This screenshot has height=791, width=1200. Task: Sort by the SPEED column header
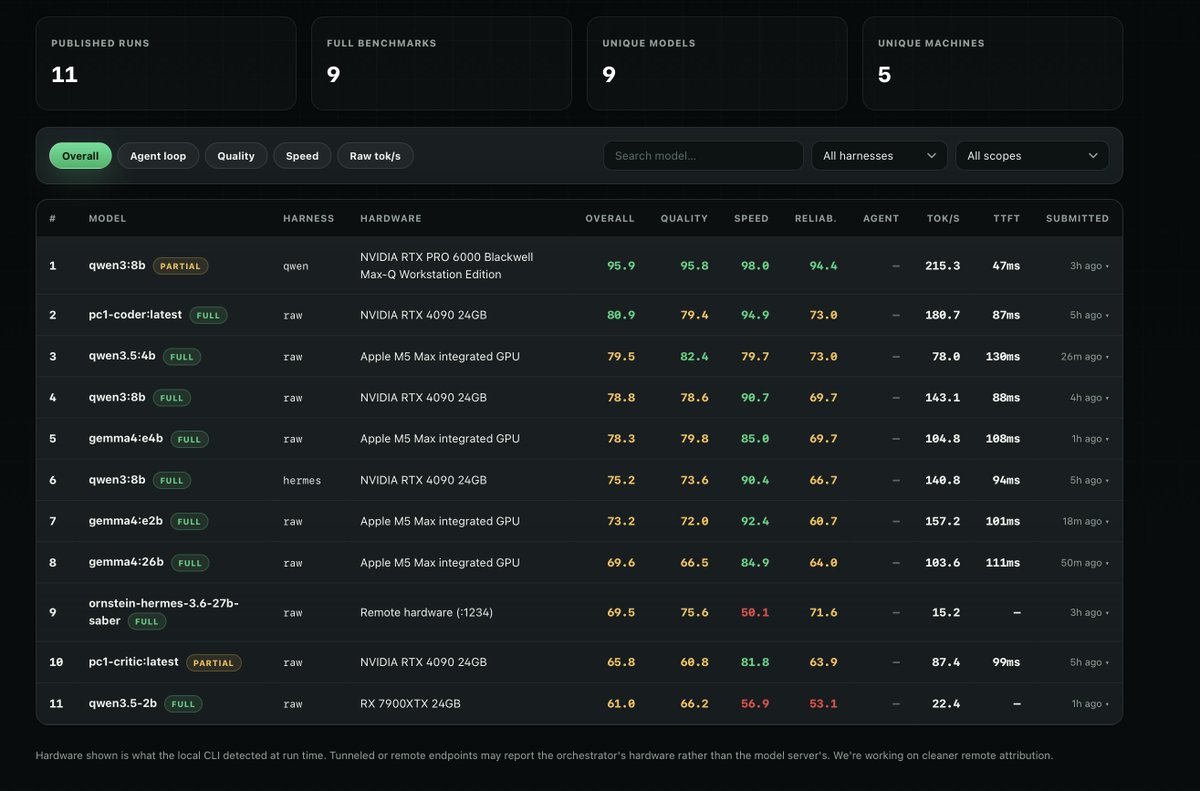pyautogui.click(x=751, y=218)
